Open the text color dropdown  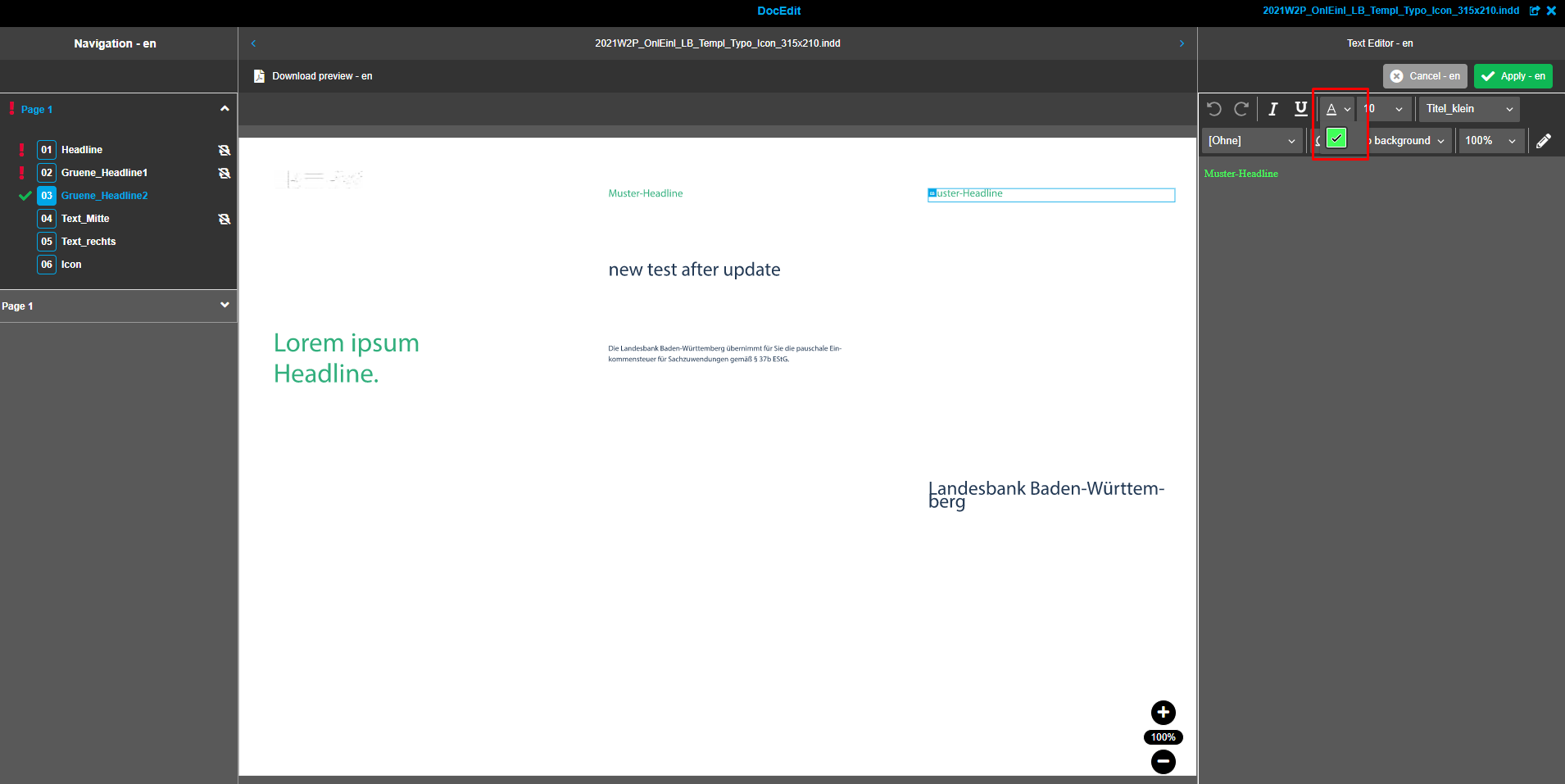click(1338, 109)
